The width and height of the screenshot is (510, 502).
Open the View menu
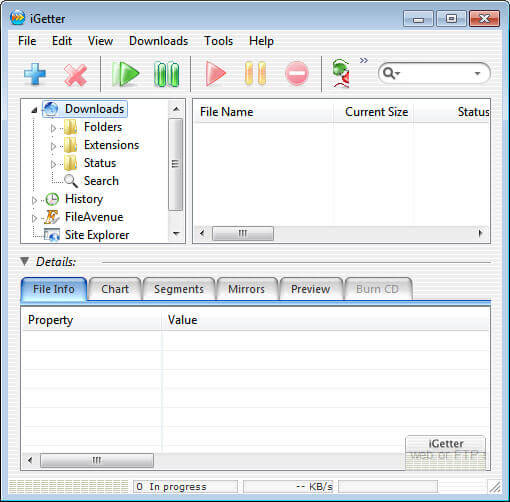coord(100,41)
